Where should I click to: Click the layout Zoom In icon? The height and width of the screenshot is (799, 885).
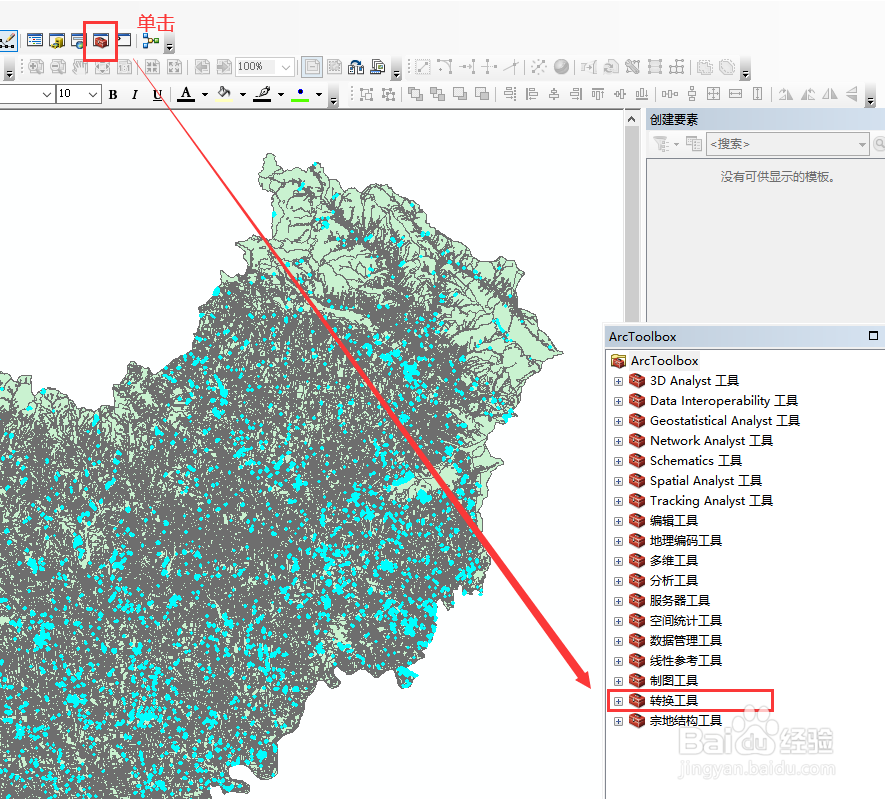tap(36, 67)
